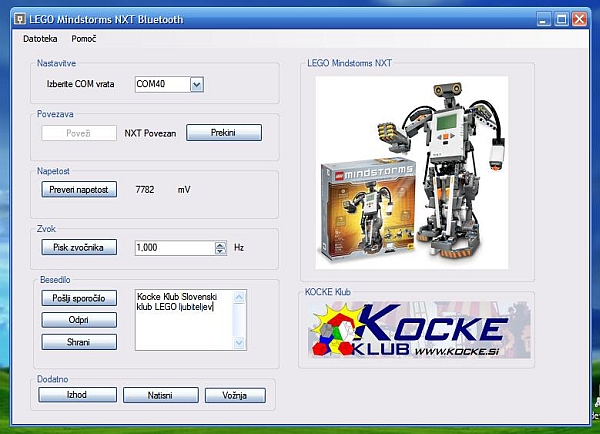Check voltage with Preveri napetost button
This screenshot has height=434, width=600.
pos(79,189)
